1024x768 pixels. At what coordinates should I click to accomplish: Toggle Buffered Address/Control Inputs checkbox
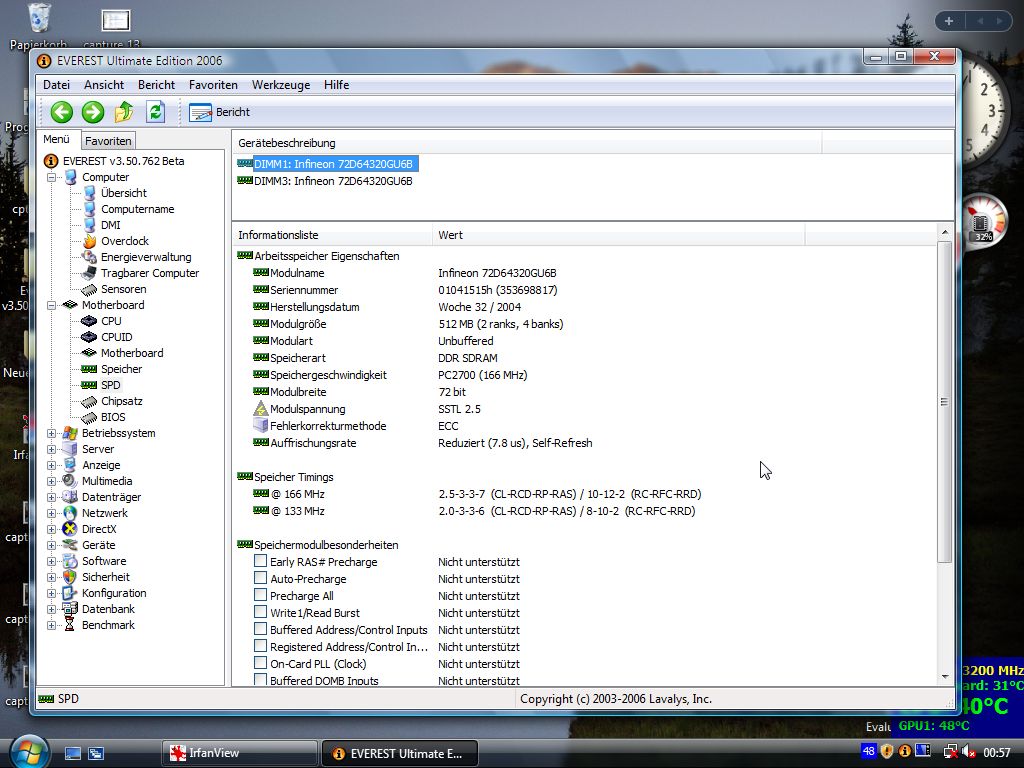261,629
